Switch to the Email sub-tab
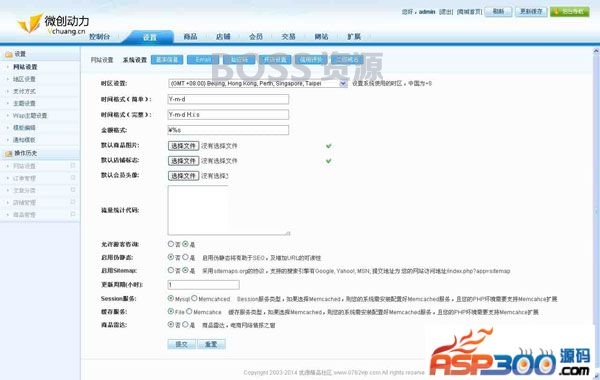Image resolution: width=600 pixels, height=380 pixels. tap(203, 60)
